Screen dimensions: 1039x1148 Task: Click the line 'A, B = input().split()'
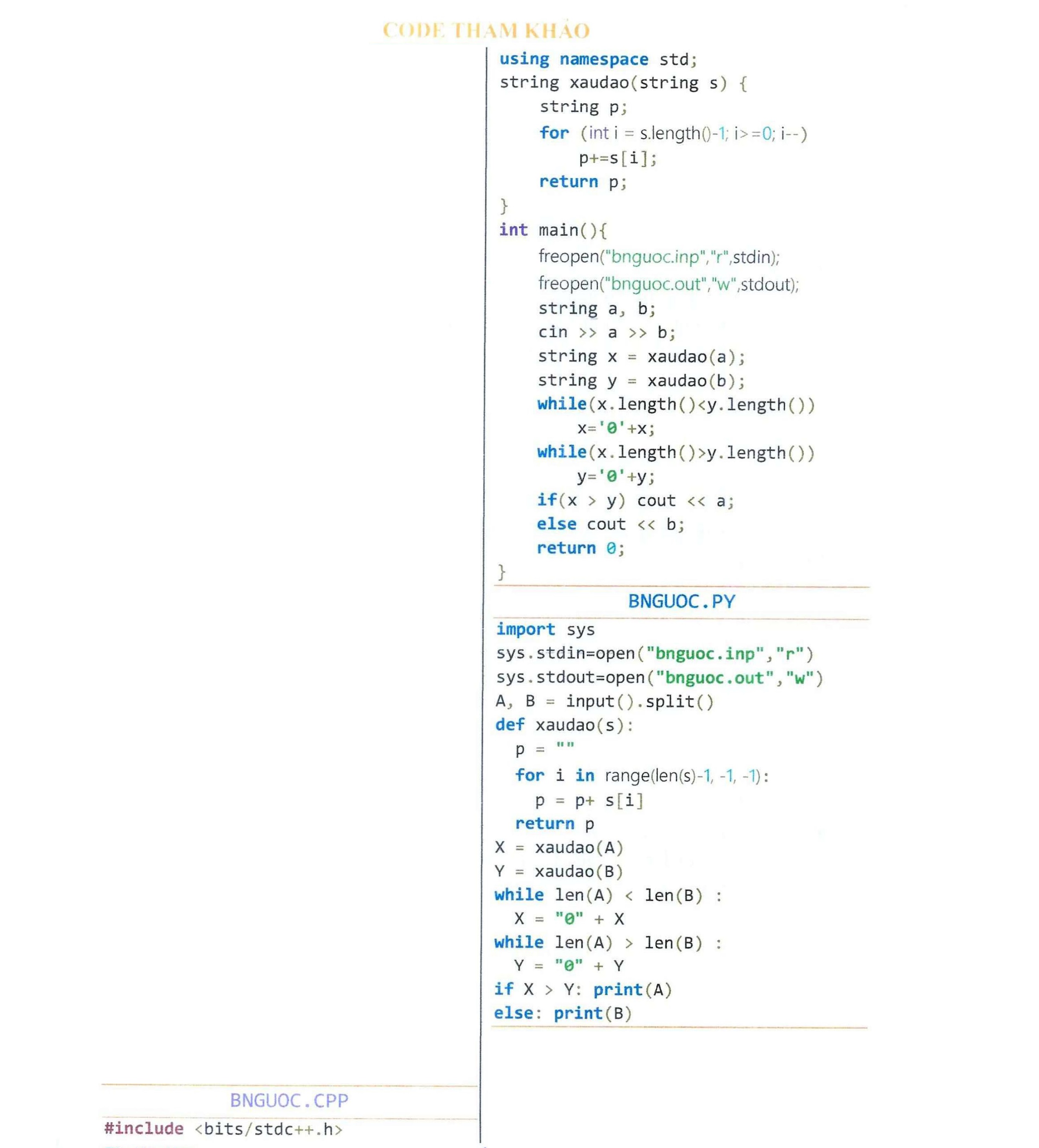click(604, 702)
